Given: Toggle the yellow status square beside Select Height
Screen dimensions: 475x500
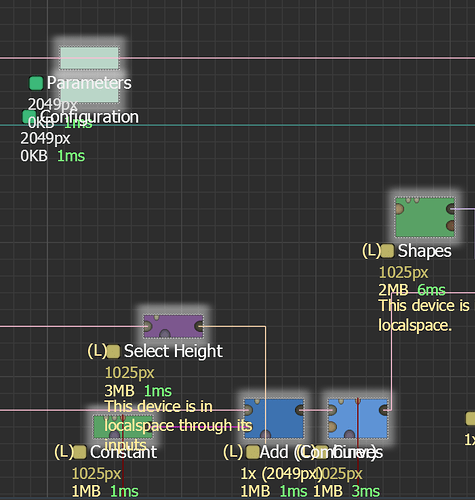Looking at the screenshot, I should coord(113,351).
